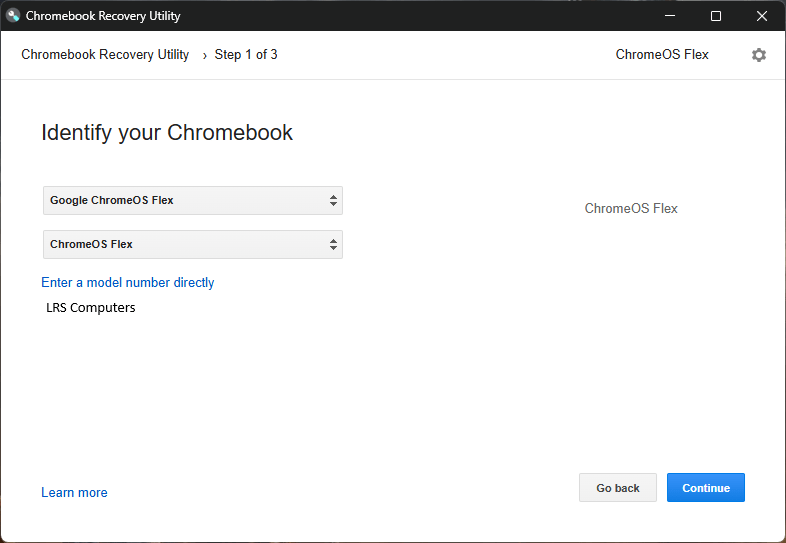786x543 pixels.
Task: Follow the 'Enter a model number directly' link
Action: click(128, 283)
